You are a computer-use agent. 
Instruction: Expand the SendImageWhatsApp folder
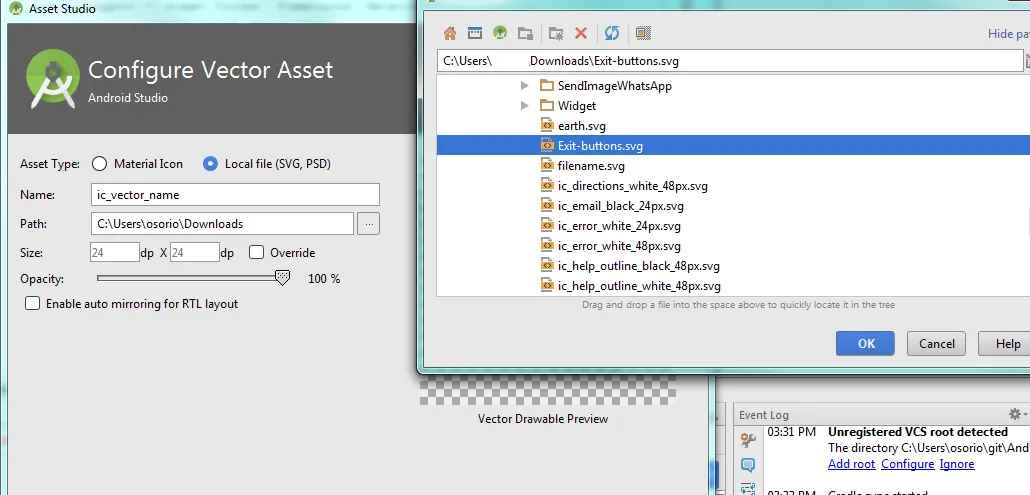(x=524, y=85)
